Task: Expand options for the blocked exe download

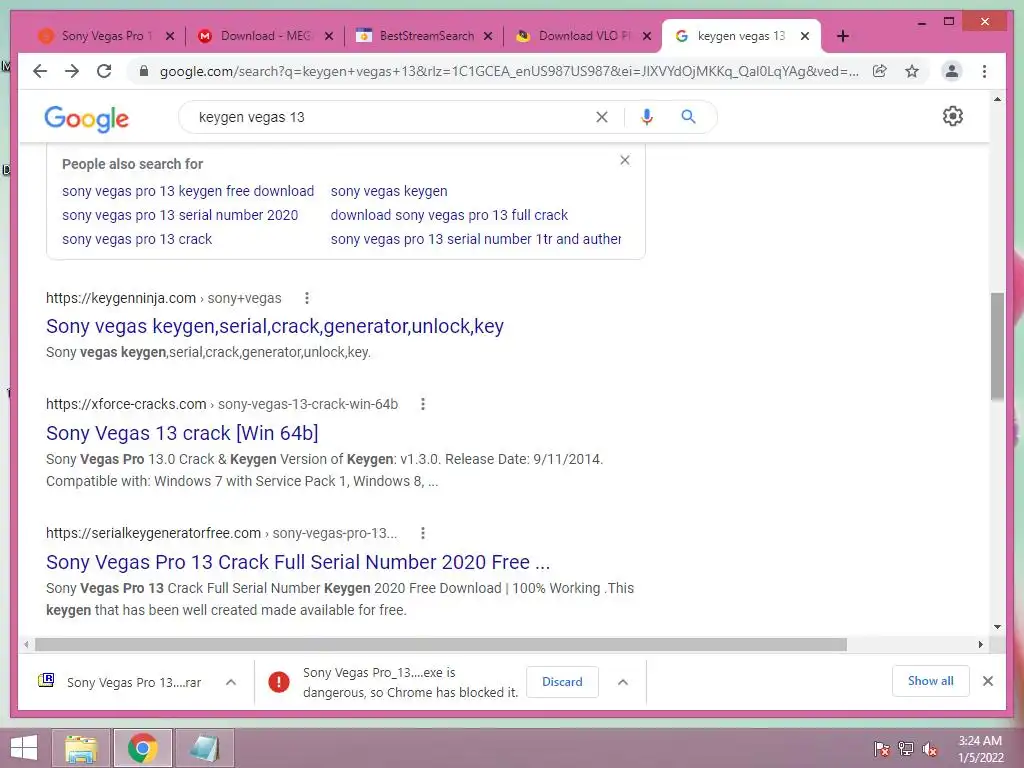Action: point(622,682)
